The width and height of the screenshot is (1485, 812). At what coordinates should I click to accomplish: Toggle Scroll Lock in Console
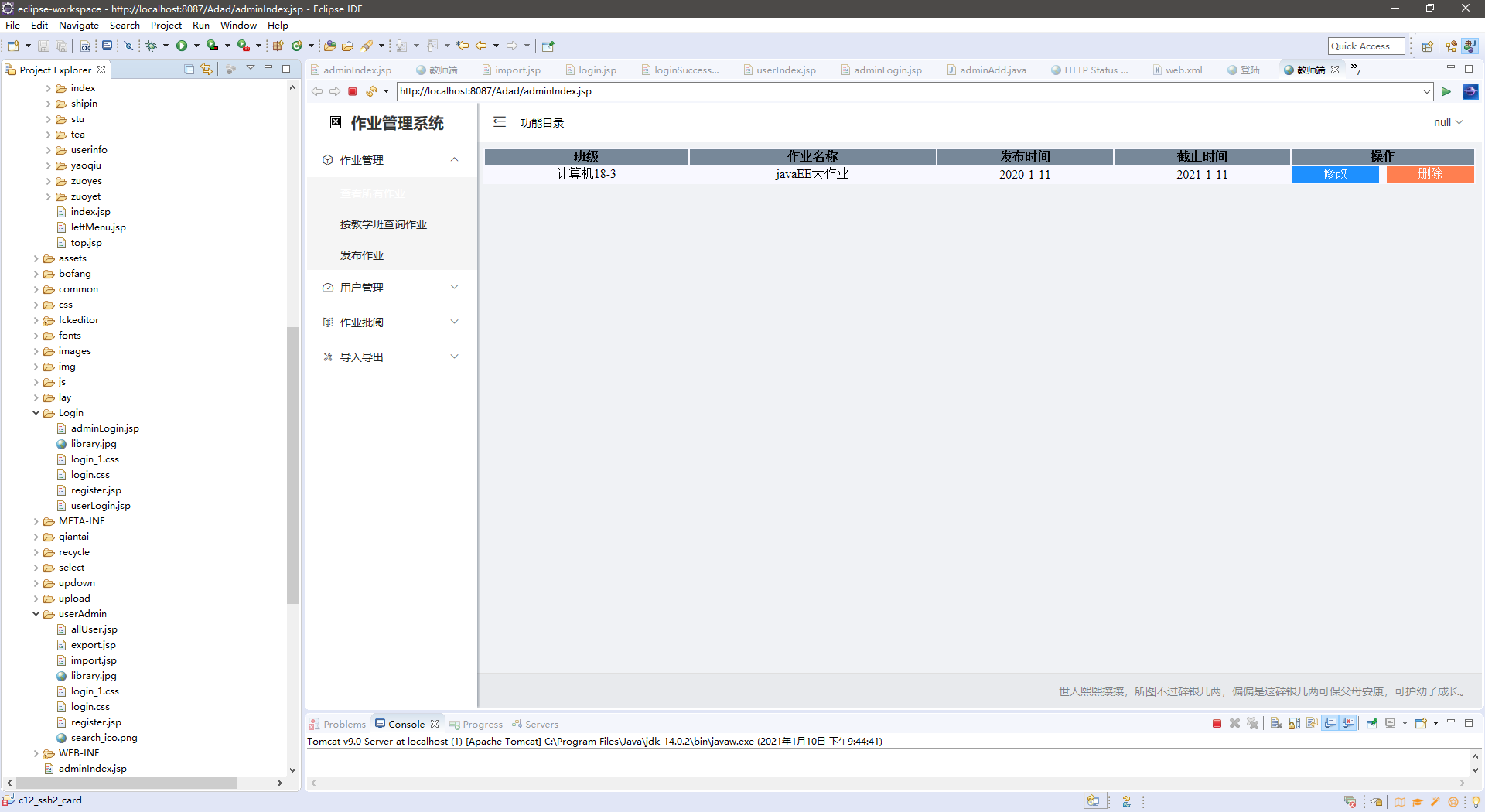tap(1294, 724)
